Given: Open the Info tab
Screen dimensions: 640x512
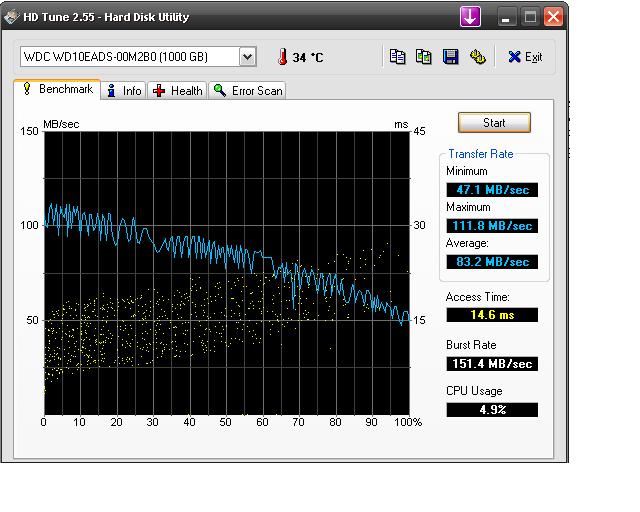Looking at the screenshot, I should 124,90.
